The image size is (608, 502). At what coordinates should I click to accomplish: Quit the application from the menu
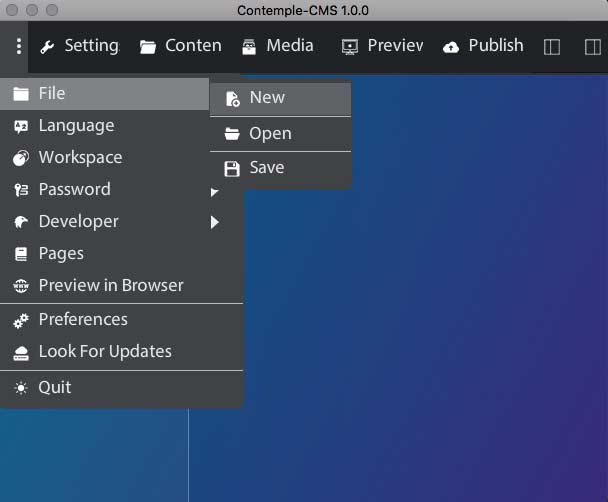pos(55,387)
